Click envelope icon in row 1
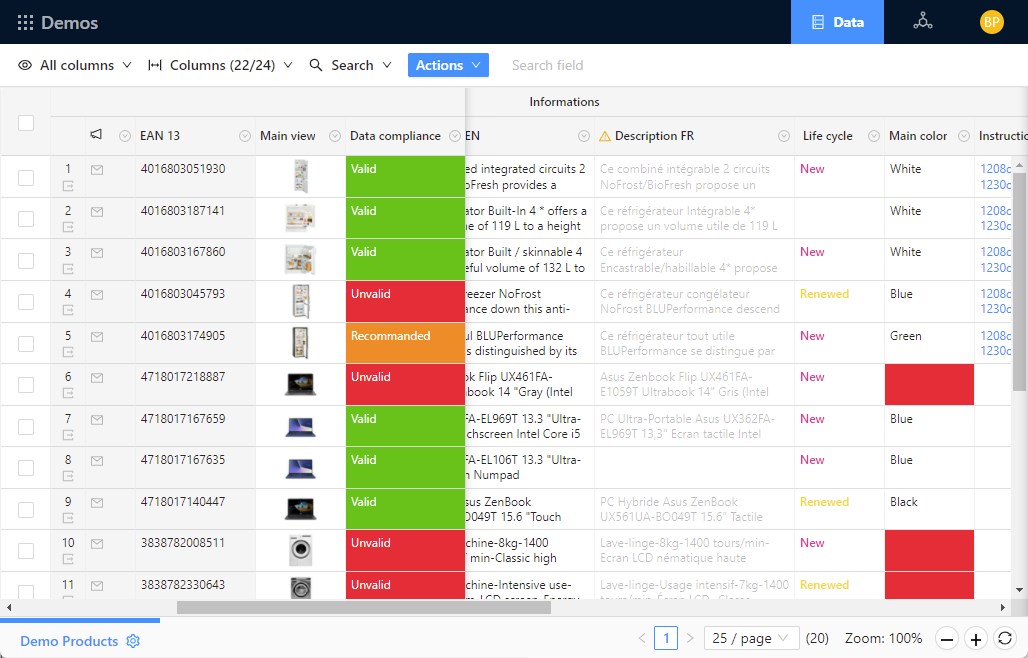Image resolution: width=1028 pixels, height=658 pixels. tap(97, 170)
